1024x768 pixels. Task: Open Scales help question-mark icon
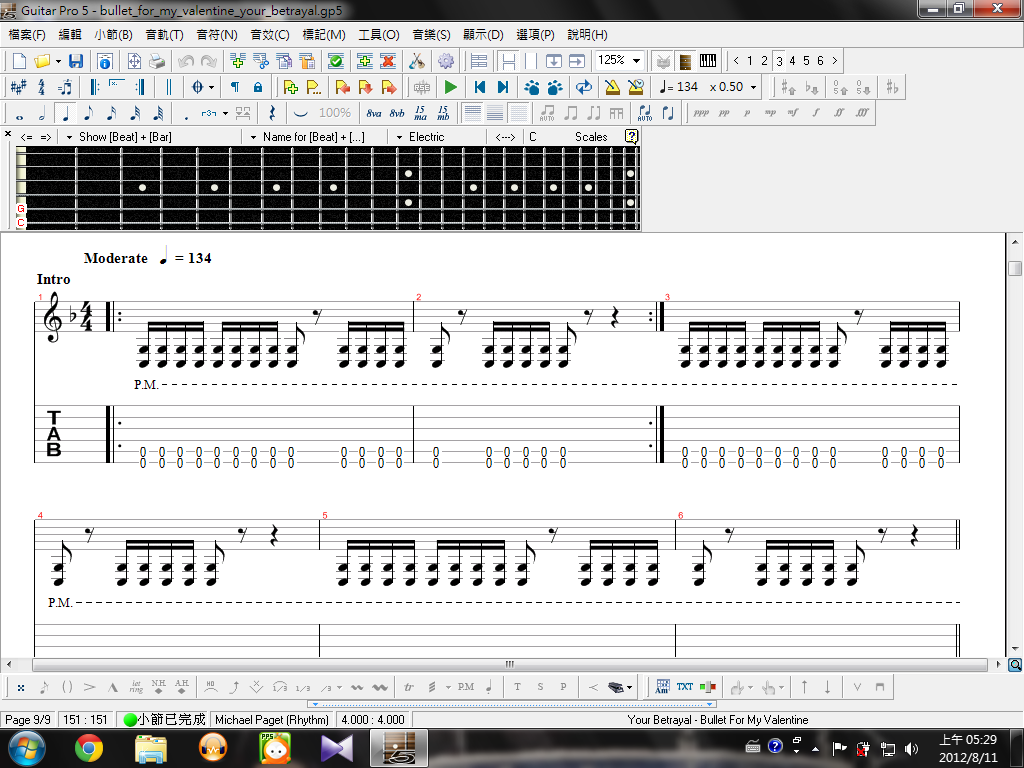coord(631,136)
